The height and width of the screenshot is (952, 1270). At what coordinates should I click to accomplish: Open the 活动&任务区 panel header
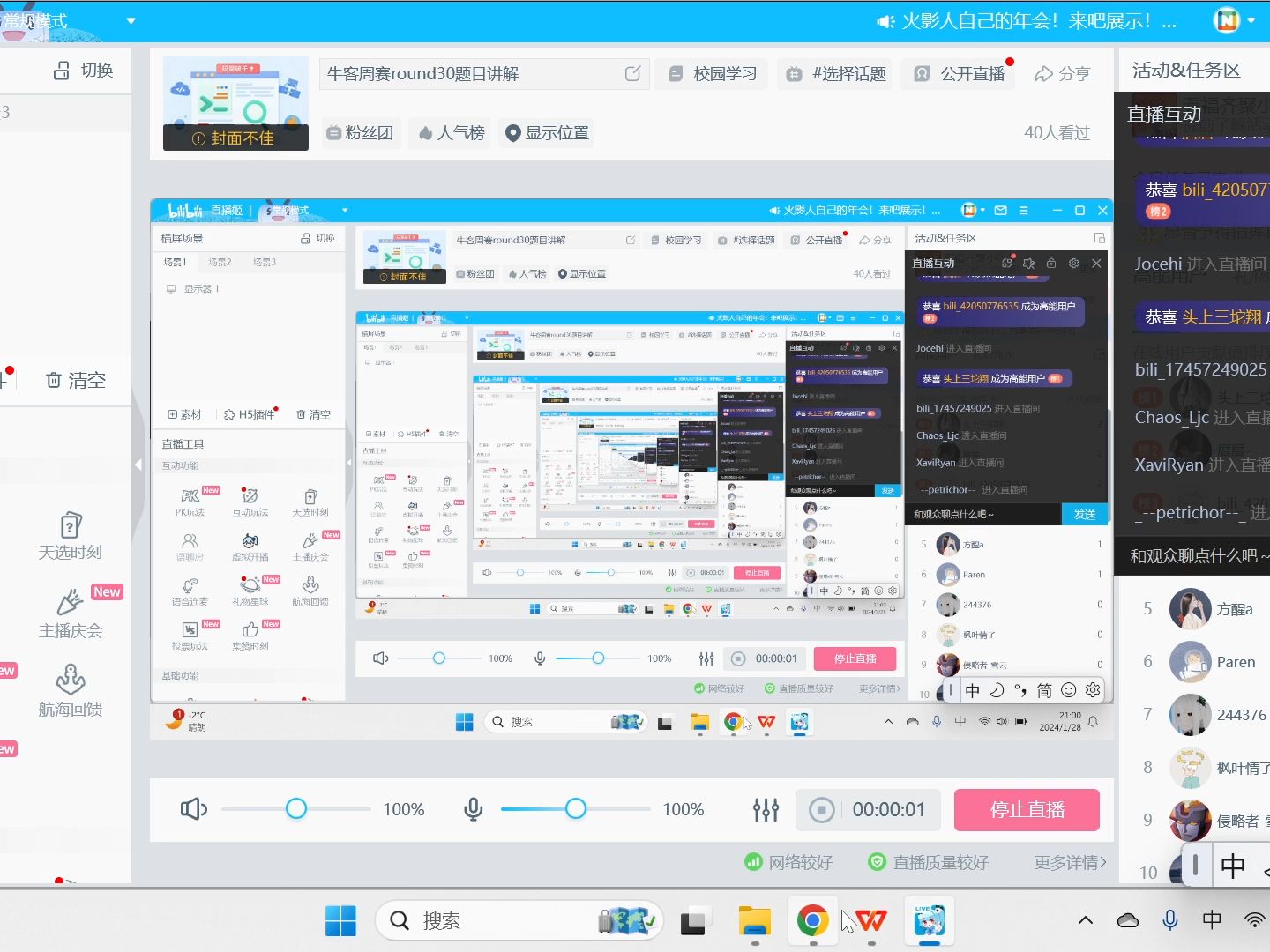click(x=1186, y=71)
